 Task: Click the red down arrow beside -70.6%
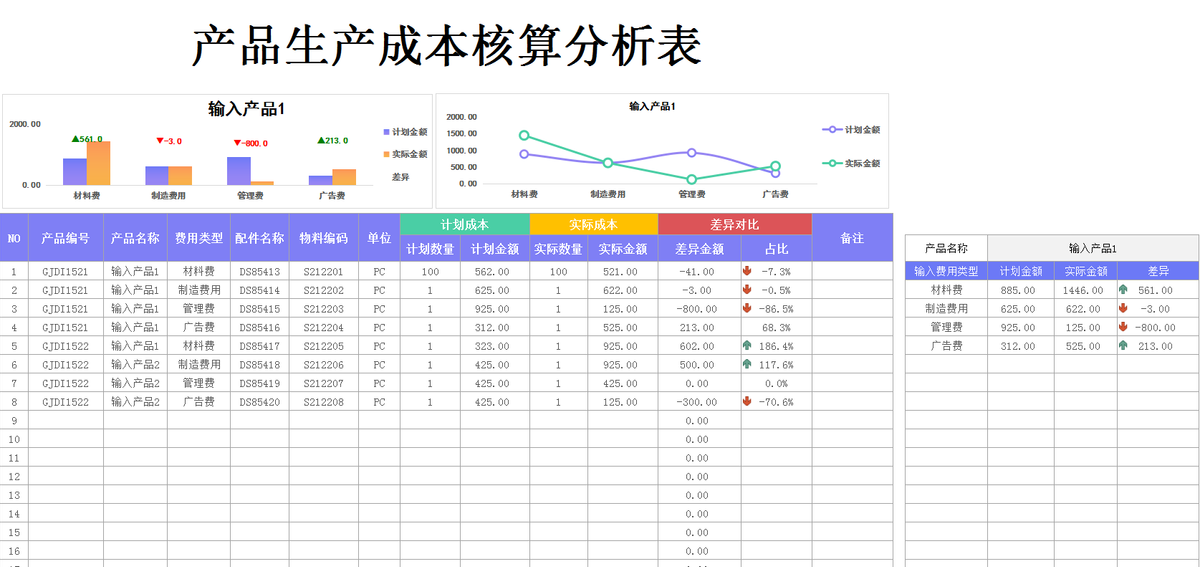pyautogui.click(x=747, y=402)
